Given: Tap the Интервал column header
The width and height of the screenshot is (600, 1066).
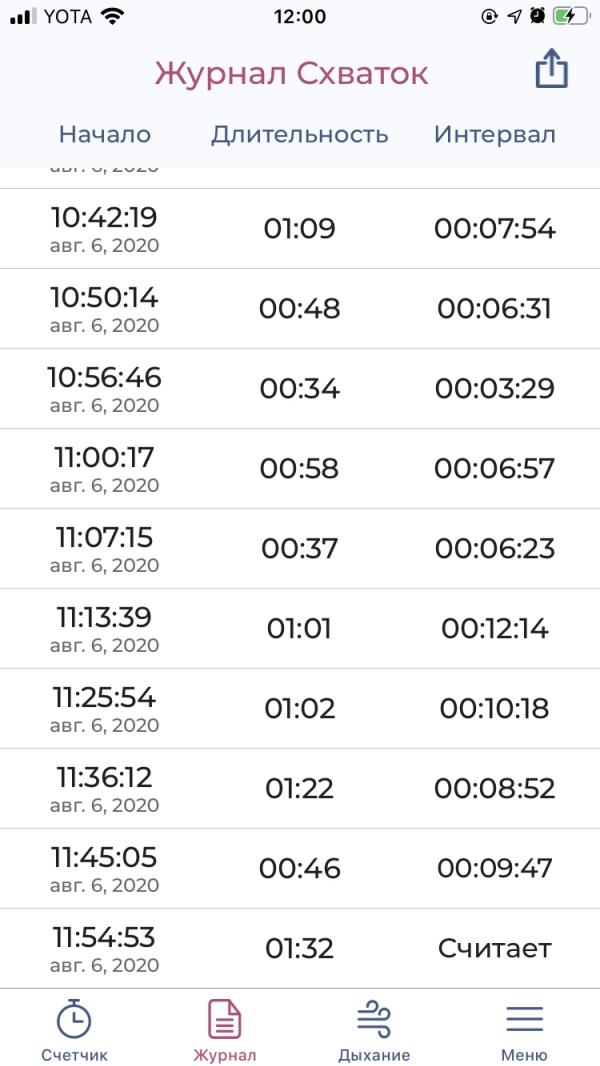Looking at the screenshot, I should tap(495, 135).
